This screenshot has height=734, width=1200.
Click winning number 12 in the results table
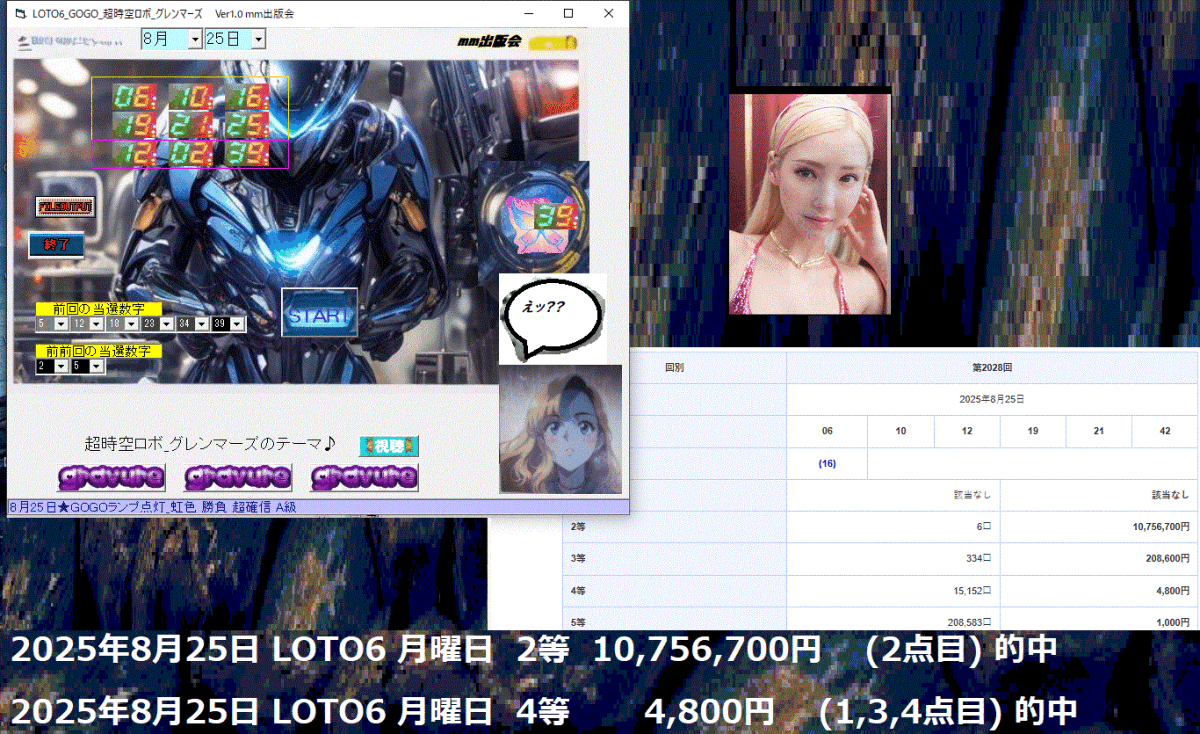point(967,431)
